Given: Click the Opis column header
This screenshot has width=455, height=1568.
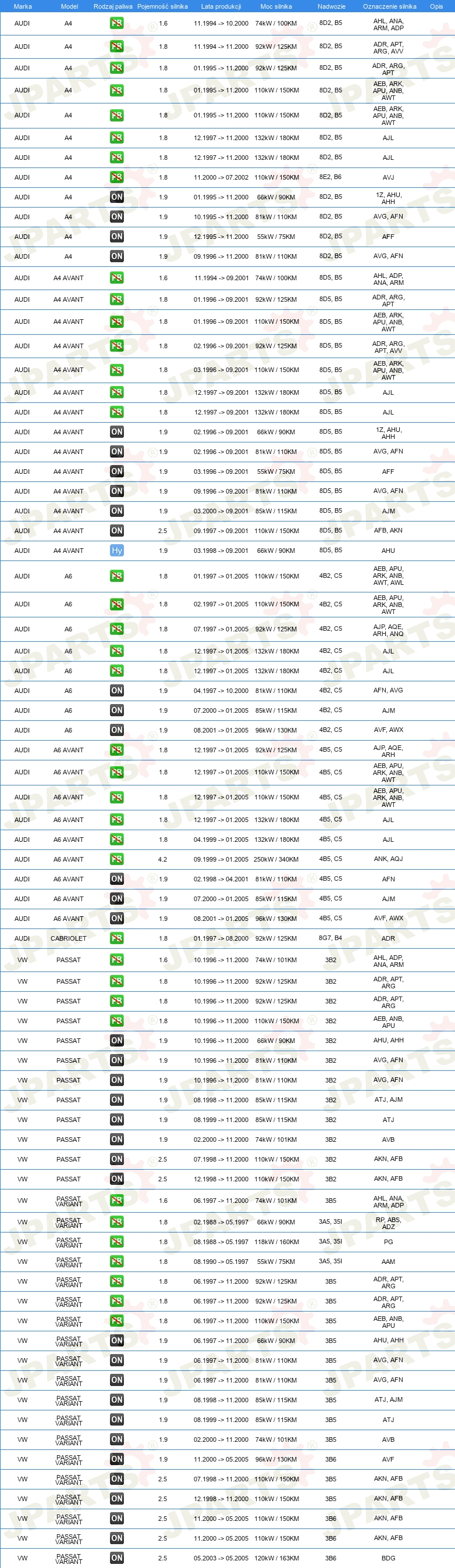Looking at the screenshot, I should click(437, 7).
